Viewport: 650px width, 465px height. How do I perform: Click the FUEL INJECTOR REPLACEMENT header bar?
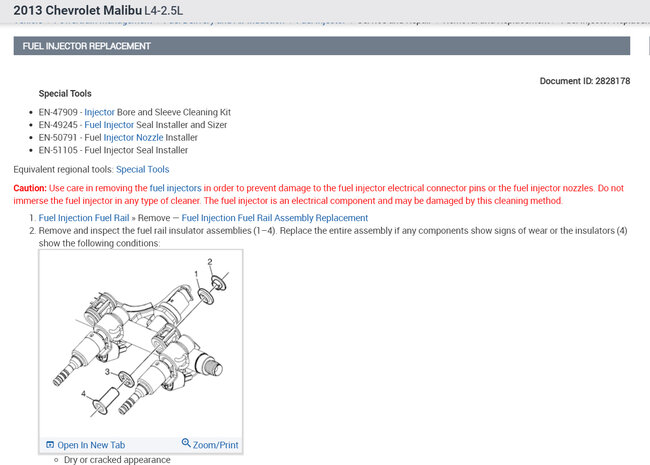pos(322,46)
